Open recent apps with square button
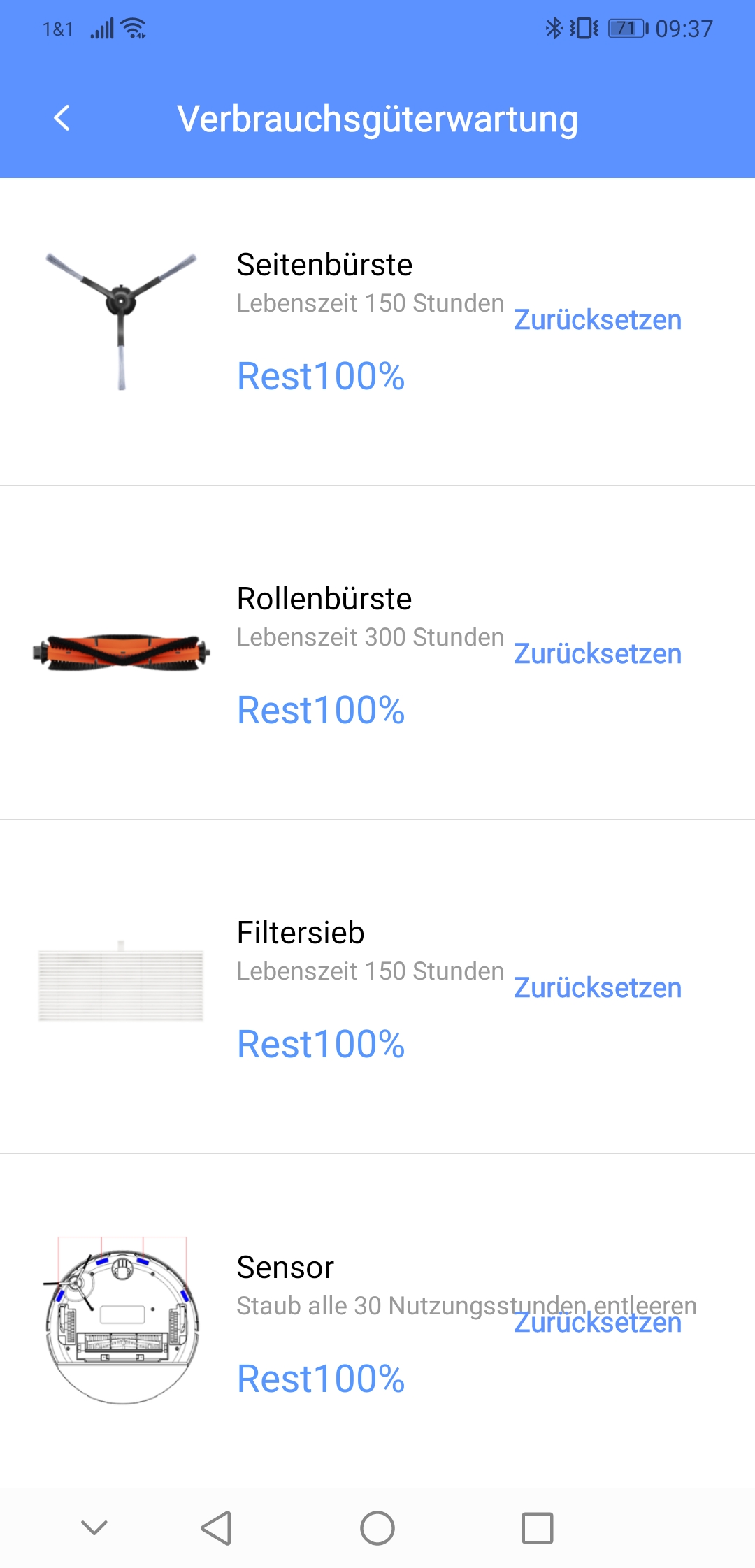Viewport: 755px width, 1568px height. (x=538, y=1528)
